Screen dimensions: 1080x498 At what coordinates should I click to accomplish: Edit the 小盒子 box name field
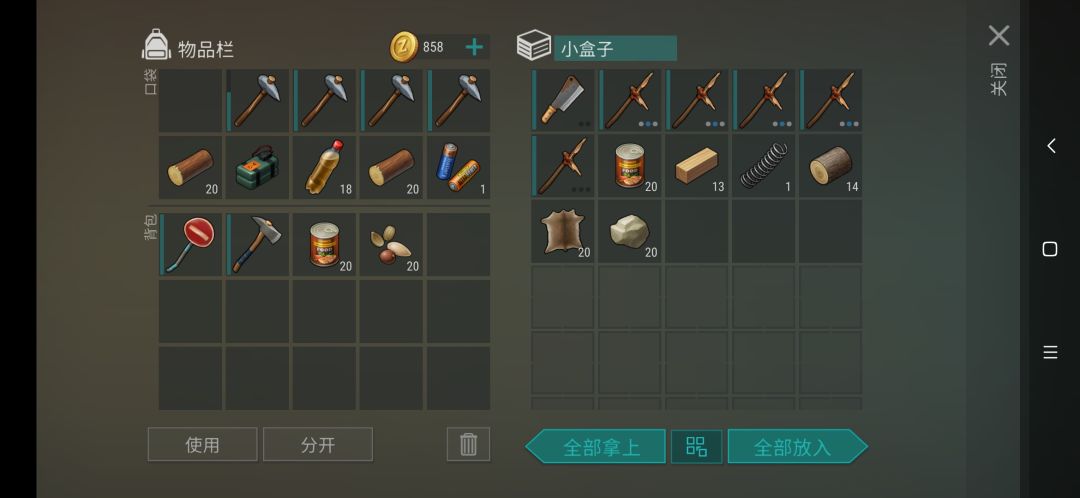615,49
